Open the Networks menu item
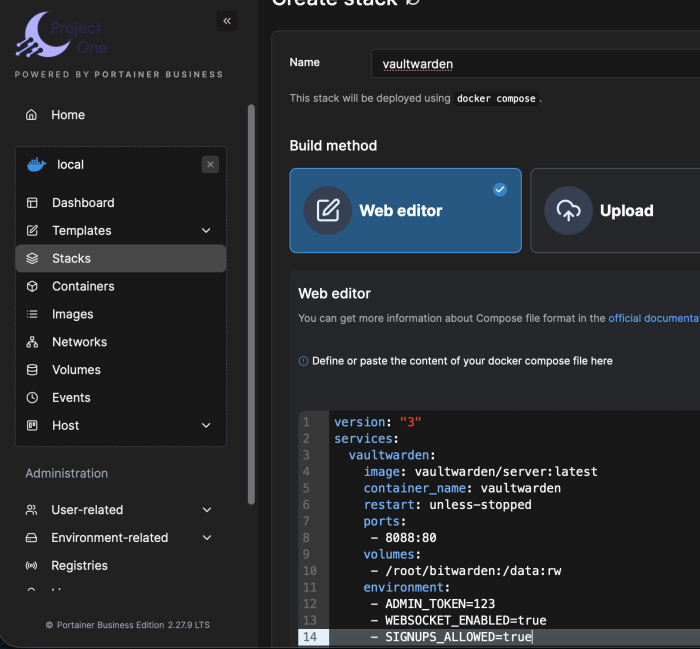Screen dimensions: 700x649 tap(121, 342)
